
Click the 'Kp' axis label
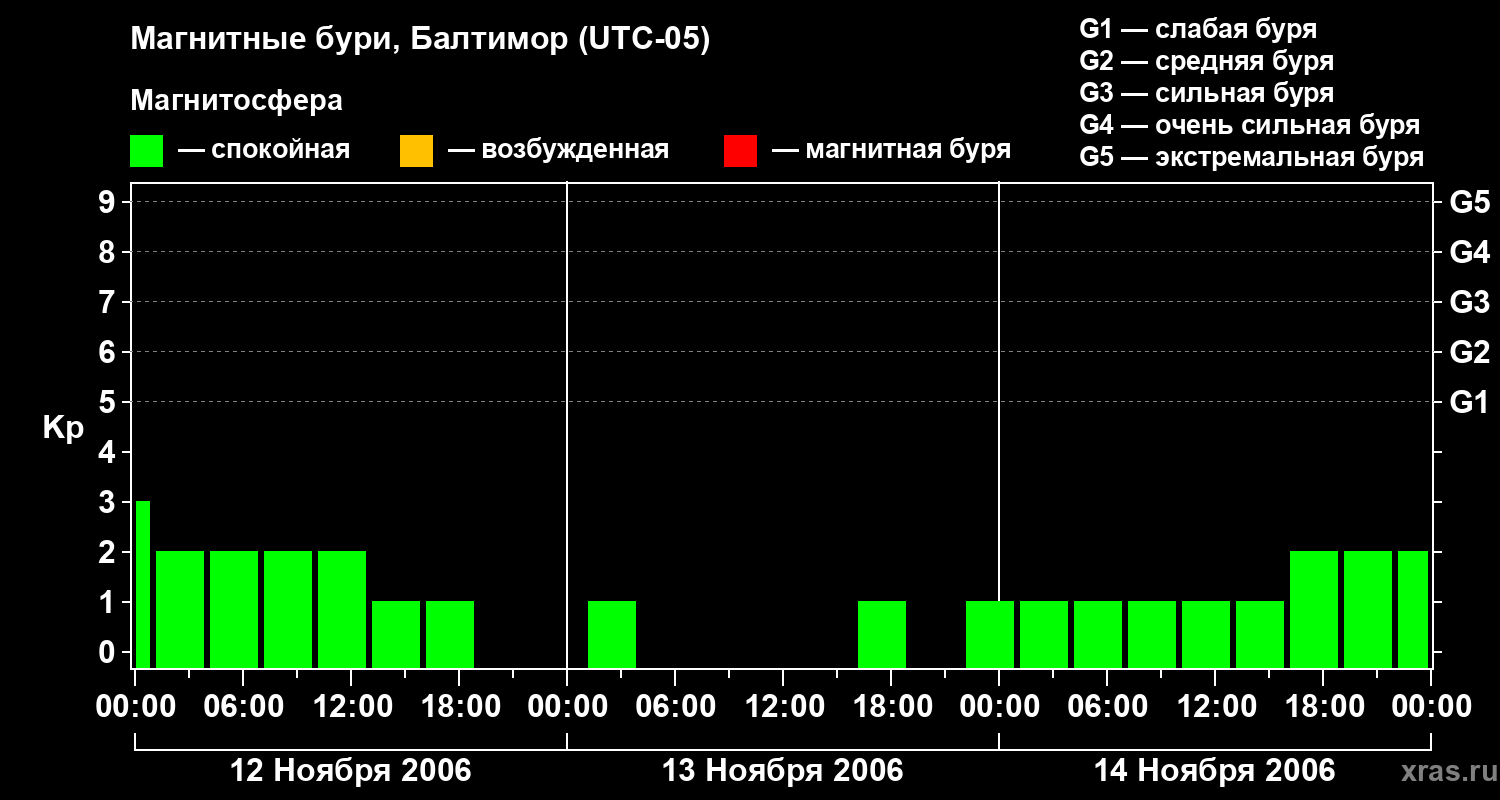click(x=63, y=428)
